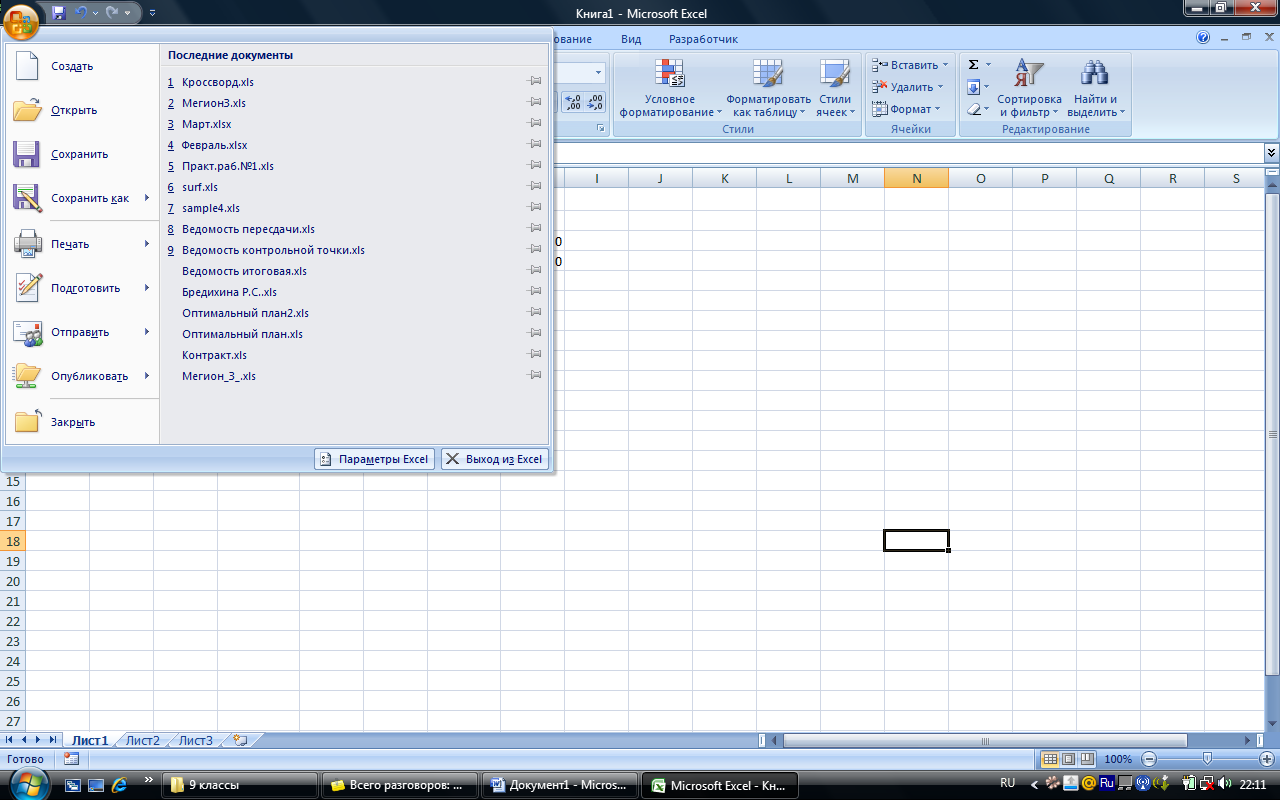Expand Печать submenu arrow
Viewport: 1280px width, 800px height.
pyautogui.click(x=147, y=244)
